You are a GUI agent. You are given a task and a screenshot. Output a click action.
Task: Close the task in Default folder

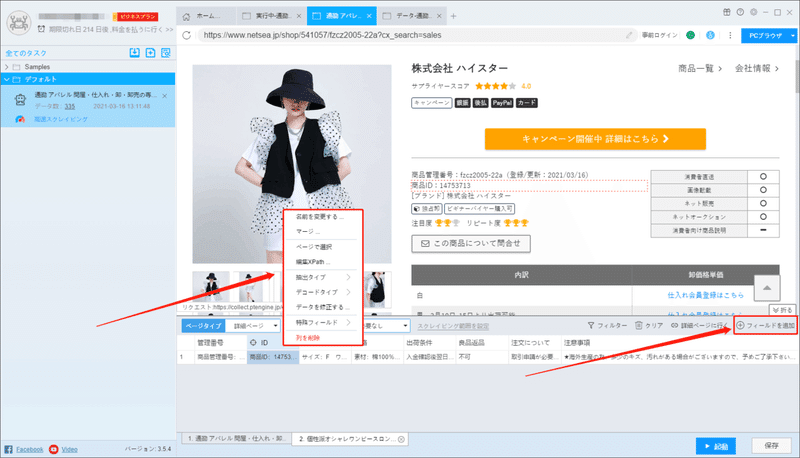(x=165, y=96)
